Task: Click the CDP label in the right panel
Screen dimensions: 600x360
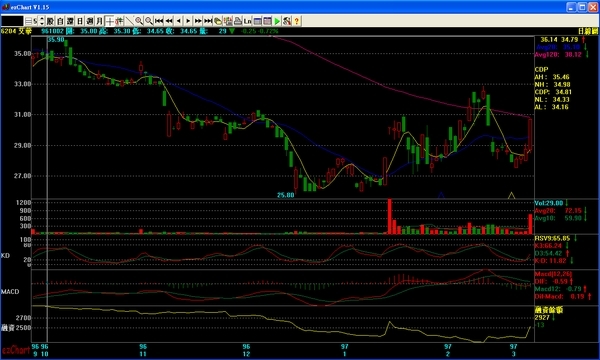Action: tap(541, 69)
